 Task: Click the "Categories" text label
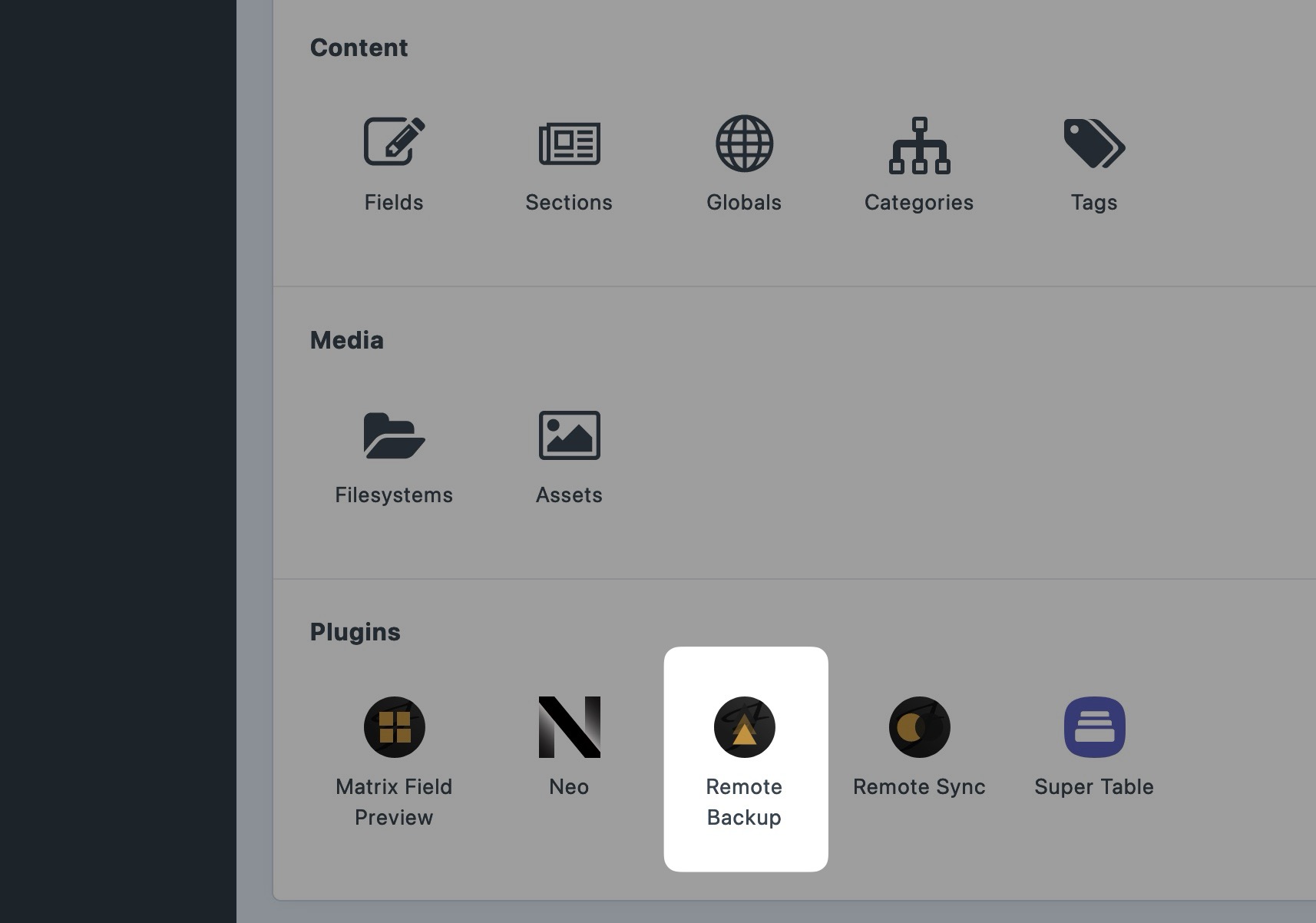[x=919, y=203]
